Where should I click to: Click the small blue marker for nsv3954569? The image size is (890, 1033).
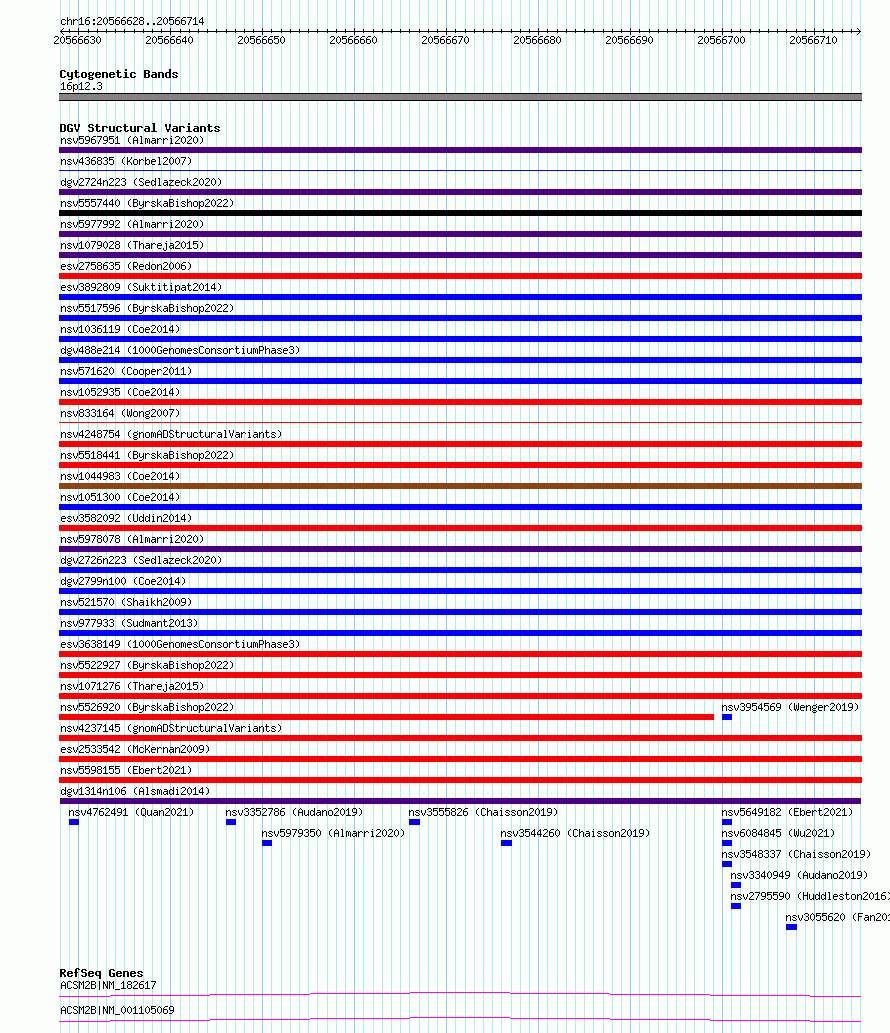click(x=727, y=717)
